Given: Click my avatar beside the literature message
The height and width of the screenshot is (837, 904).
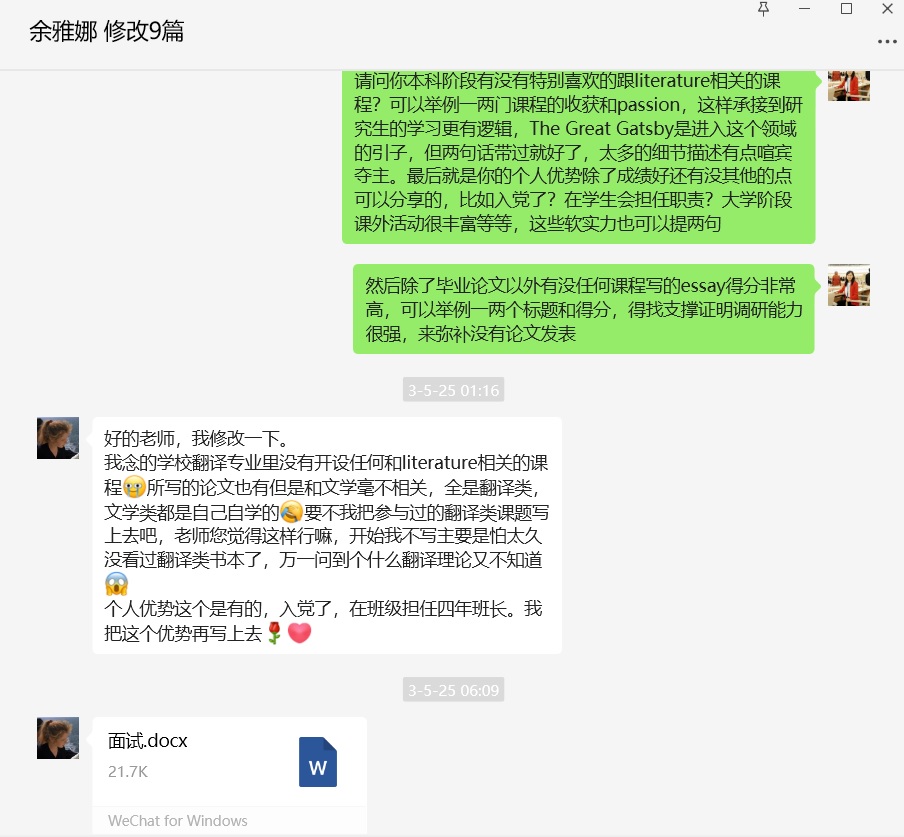Looking at the screenshot, I should tap(849, 85).
